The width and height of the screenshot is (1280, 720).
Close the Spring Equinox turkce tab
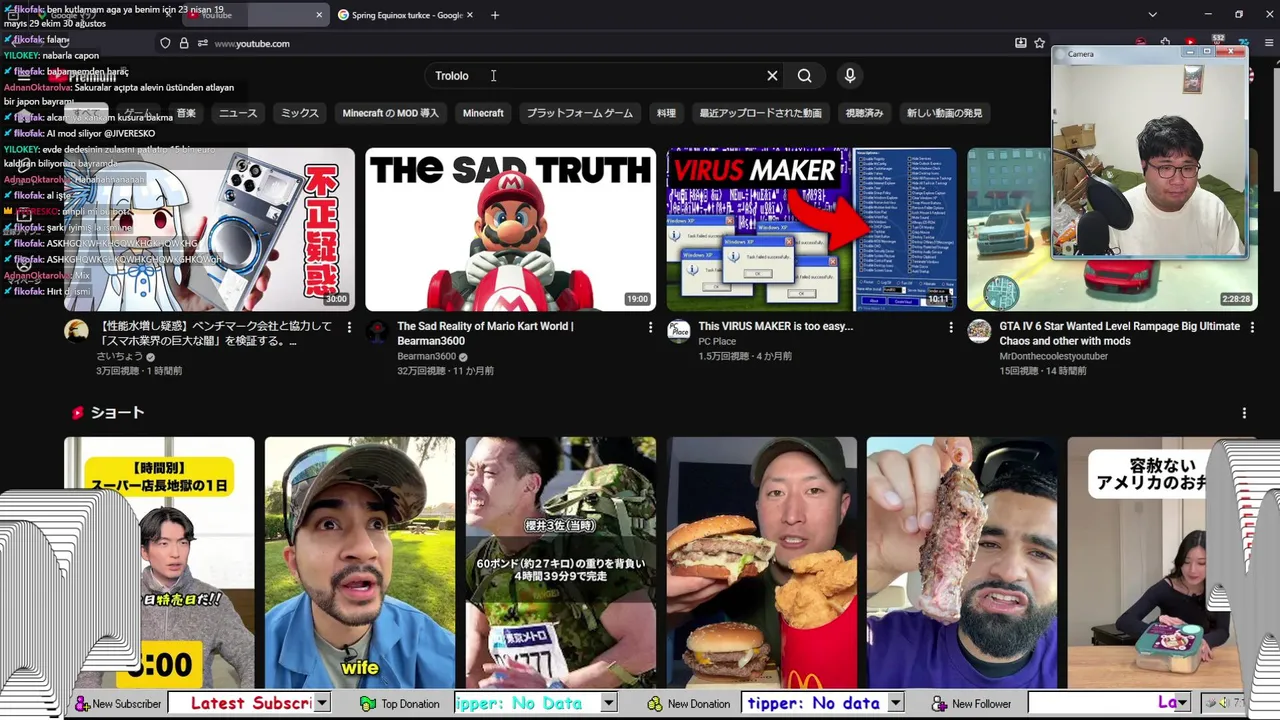470,15
